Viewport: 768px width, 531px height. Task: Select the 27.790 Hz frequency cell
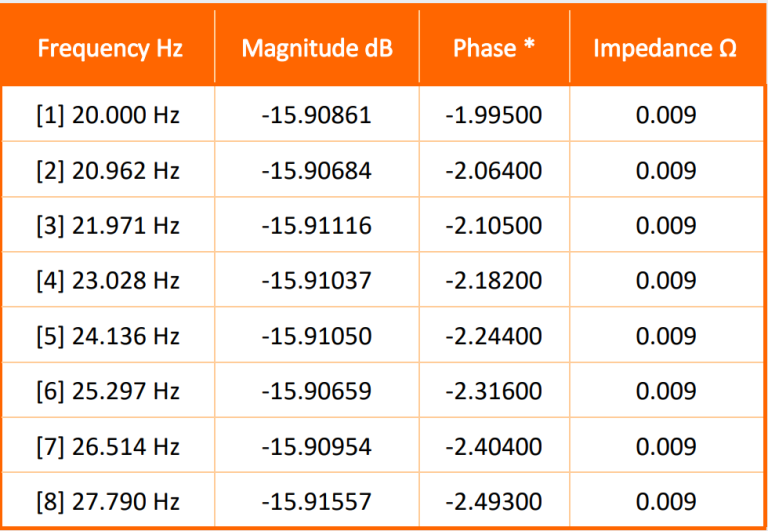108,501
